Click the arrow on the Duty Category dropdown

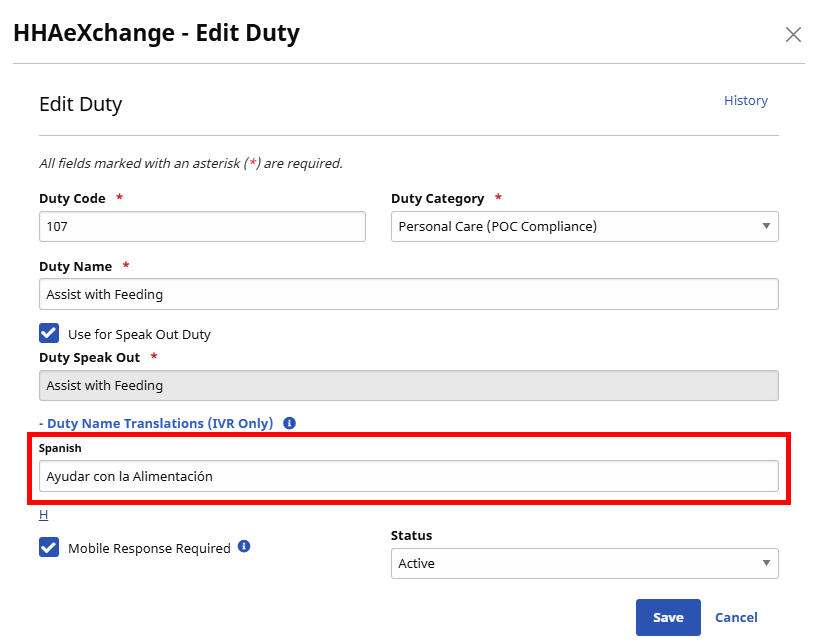pyautogui.click(x=766, y=226)
